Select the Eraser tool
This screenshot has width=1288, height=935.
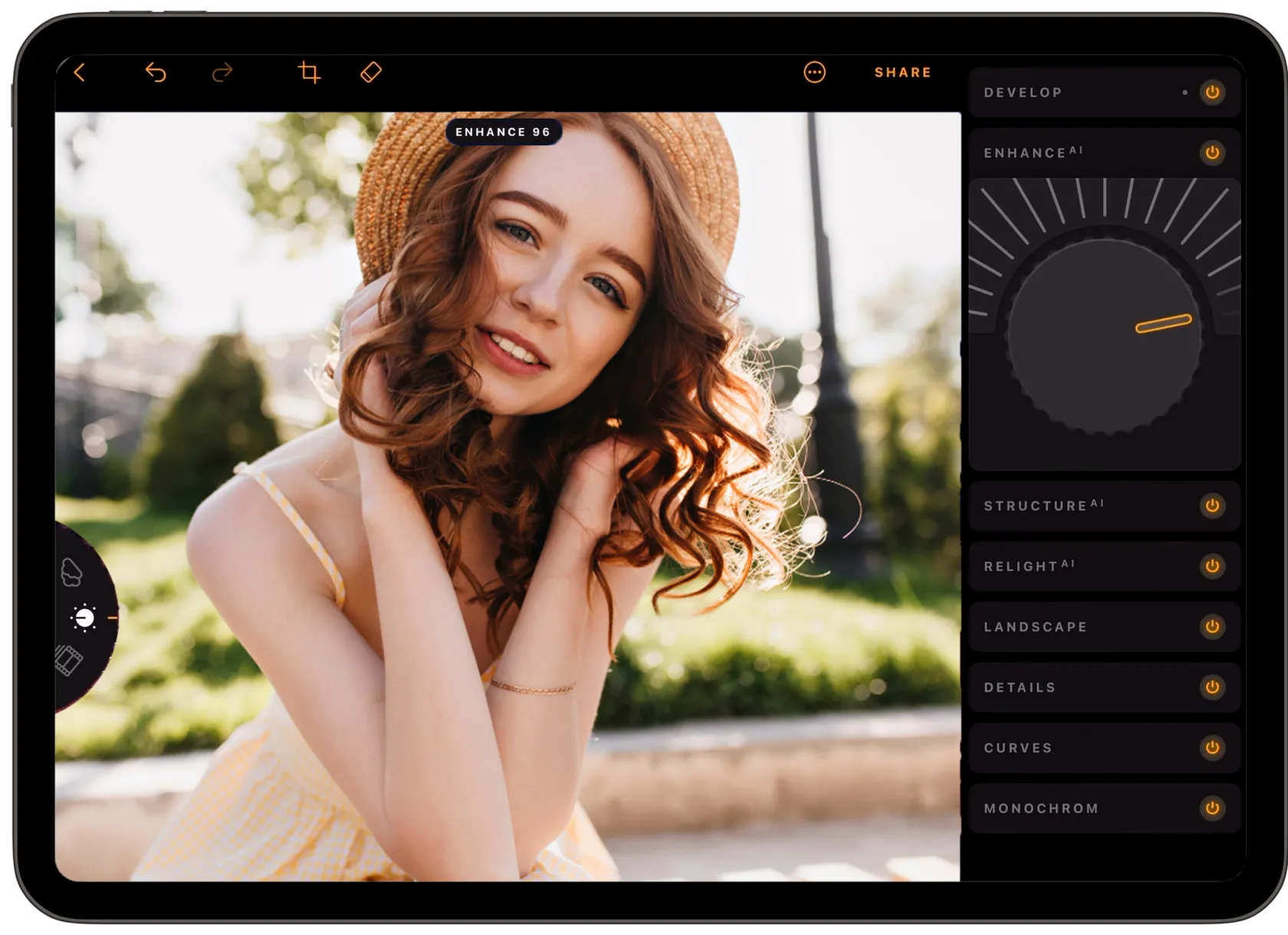click(371, 73)
